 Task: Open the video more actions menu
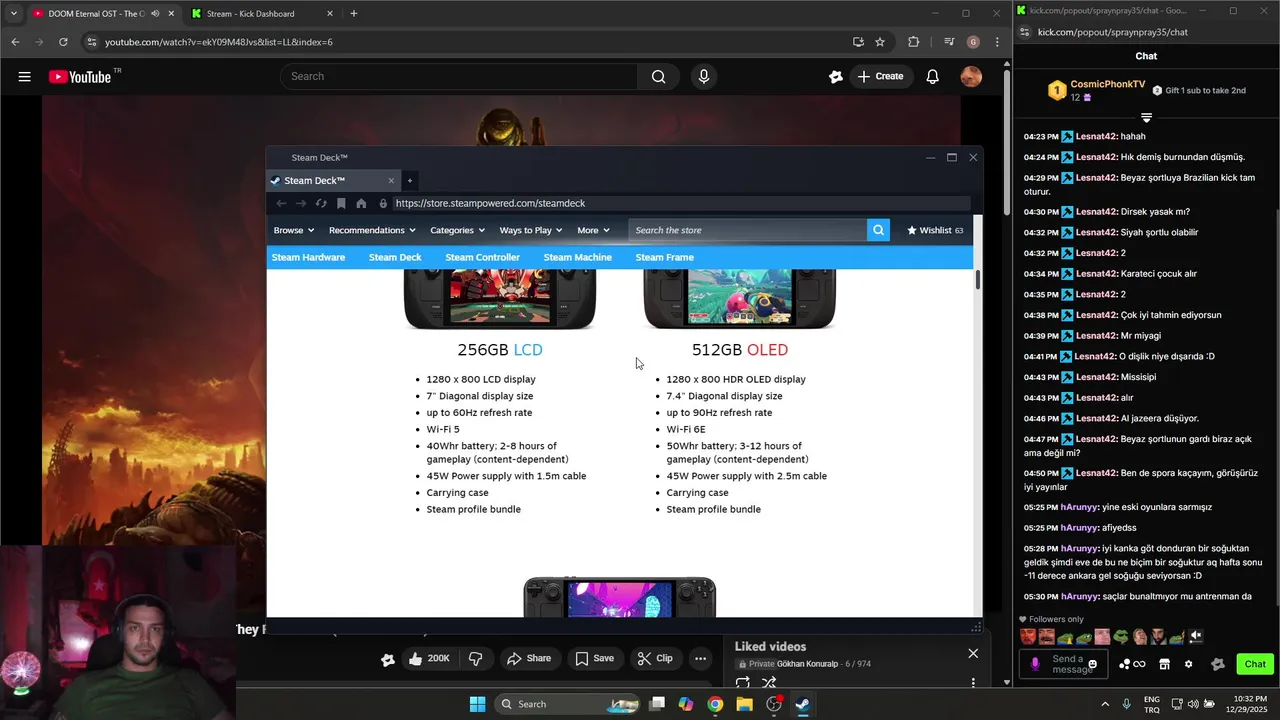(x=700, y=658)
